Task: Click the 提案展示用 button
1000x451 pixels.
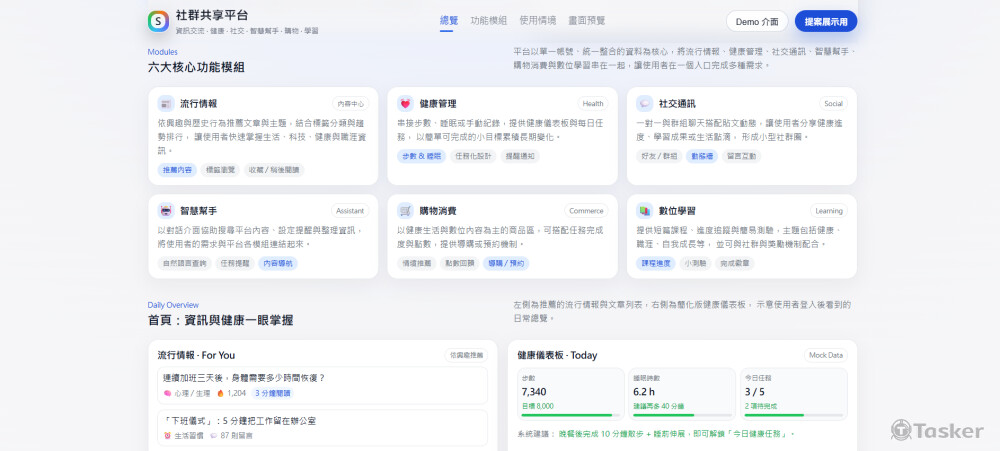Action: (826, 21)
